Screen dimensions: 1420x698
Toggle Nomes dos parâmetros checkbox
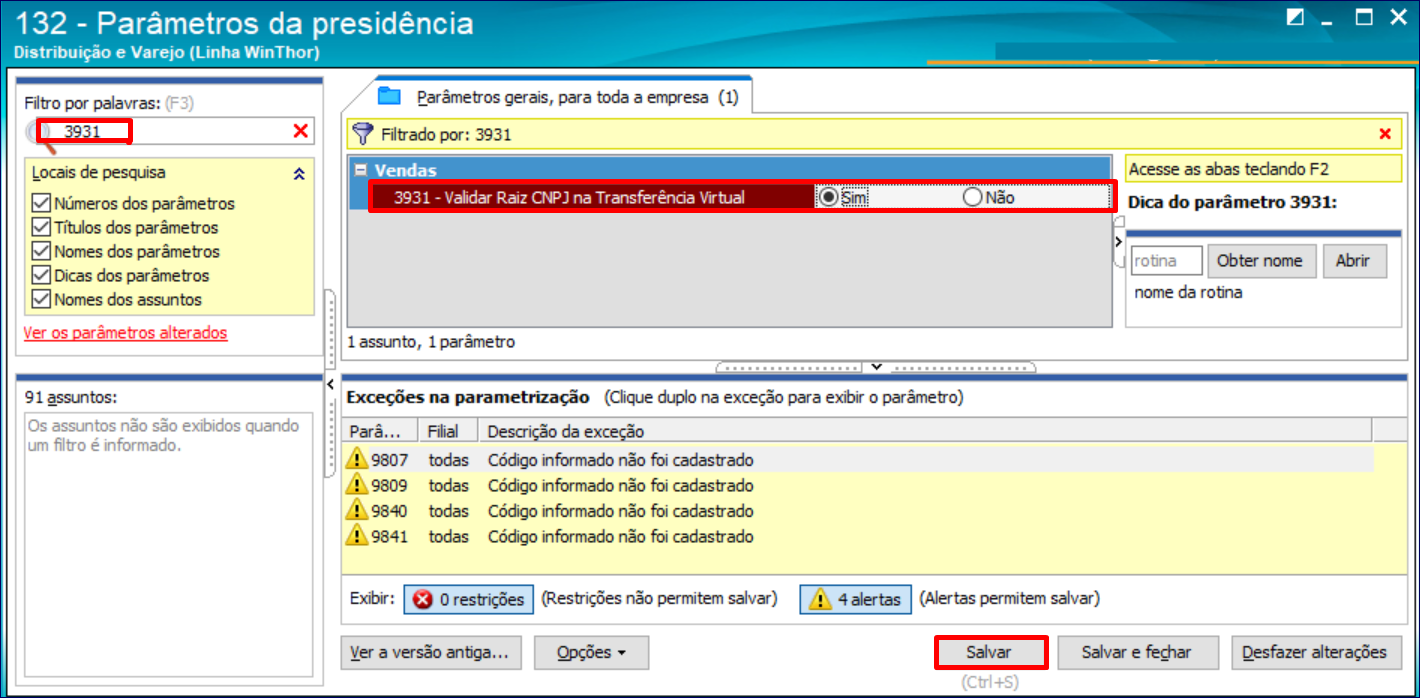41,251
